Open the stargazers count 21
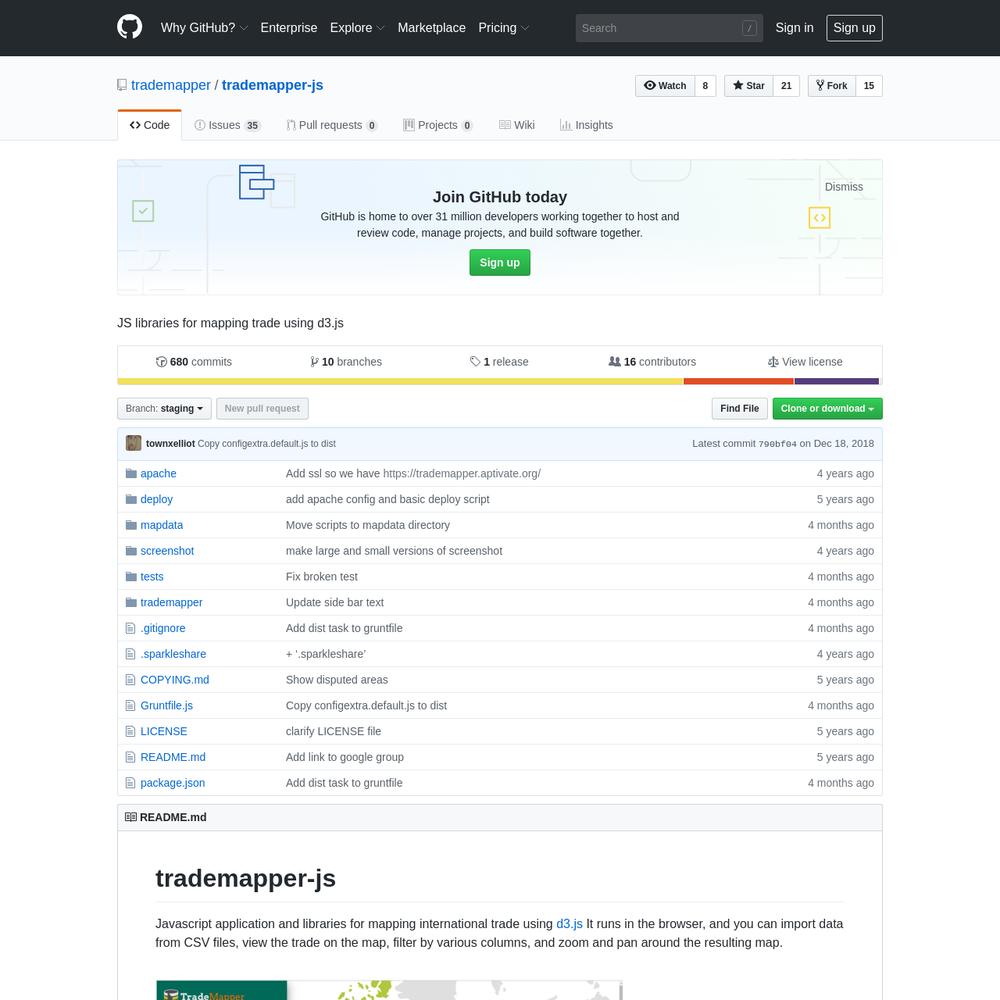Viewport: 1000px width, 1000px height. pos(786,85)
